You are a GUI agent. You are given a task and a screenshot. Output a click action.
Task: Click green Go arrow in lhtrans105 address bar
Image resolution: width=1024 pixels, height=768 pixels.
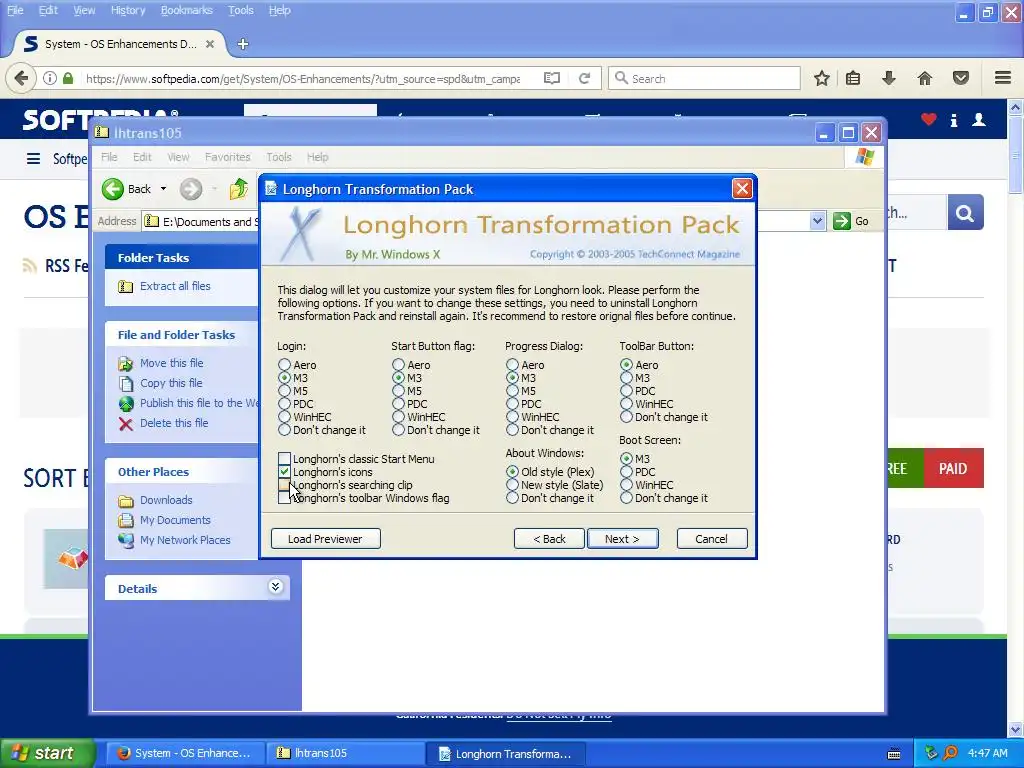click(x=842, y=221)
